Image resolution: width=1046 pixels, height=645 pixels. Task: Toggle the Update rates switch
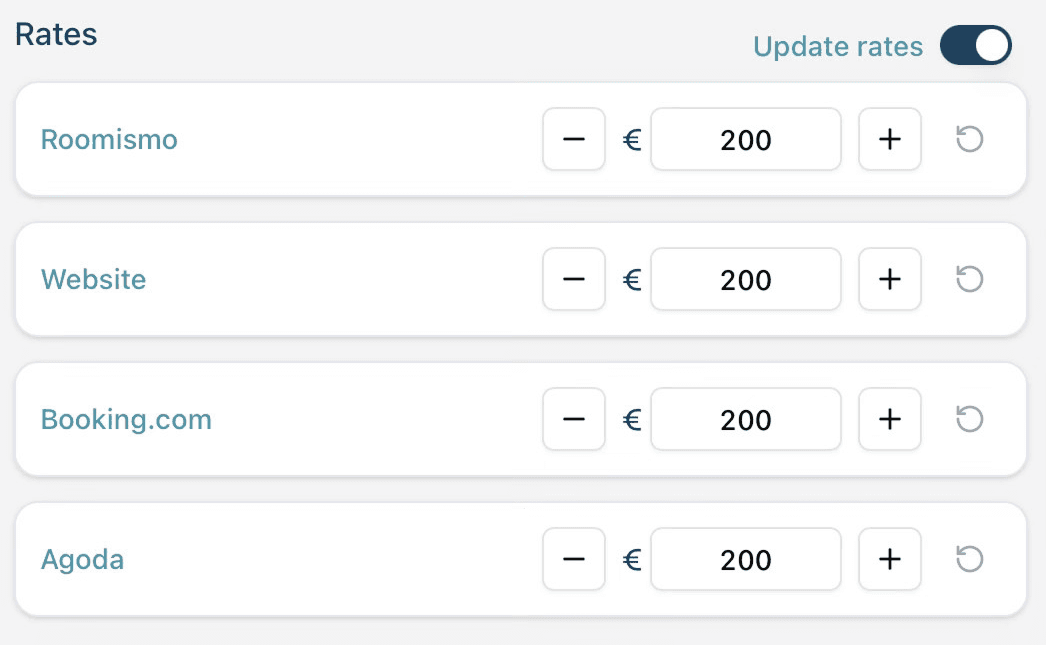coord(975,46)
